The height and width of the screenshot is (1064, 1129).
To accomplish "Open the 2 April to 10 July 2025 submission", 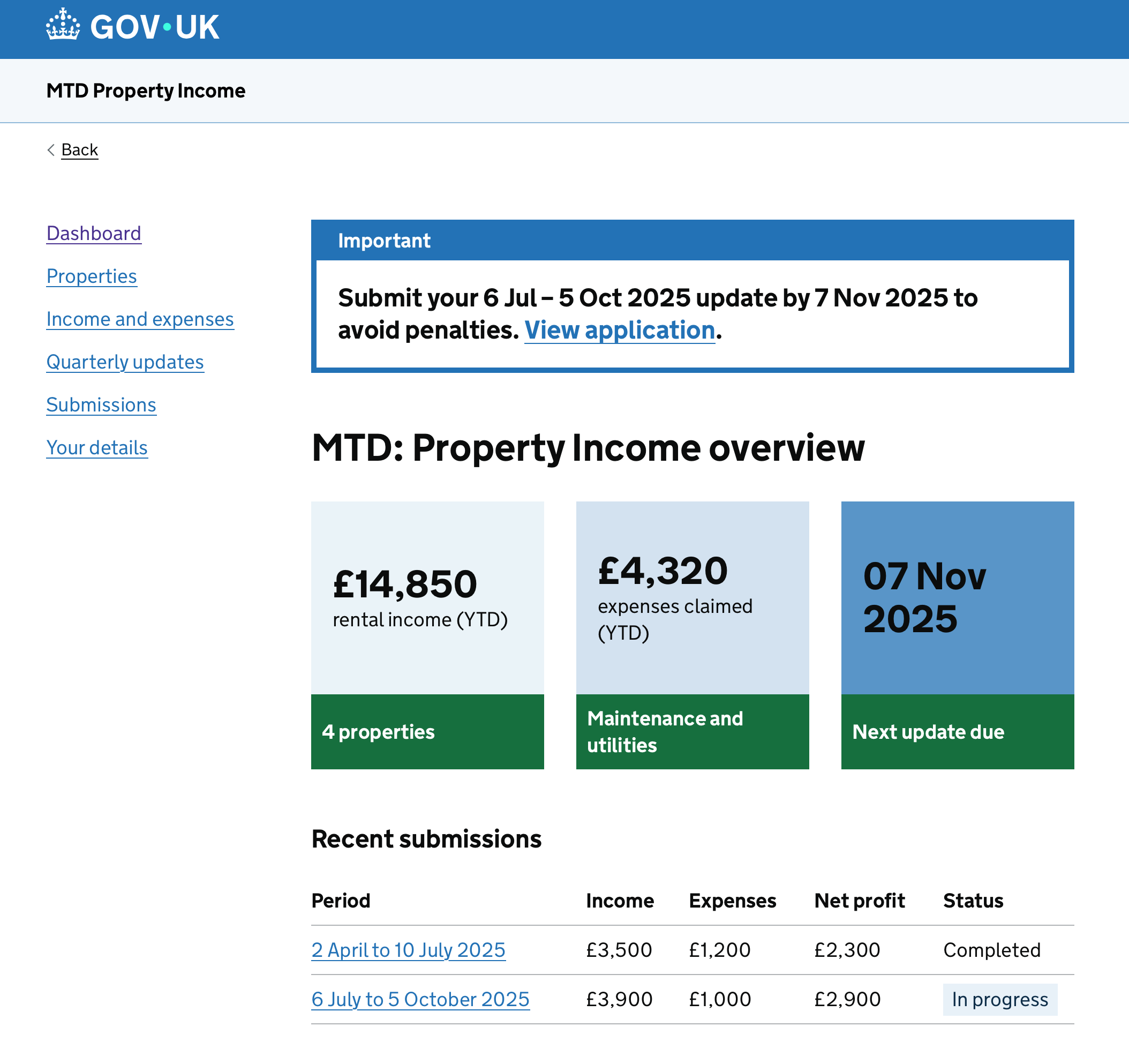I will click(408, 950).
